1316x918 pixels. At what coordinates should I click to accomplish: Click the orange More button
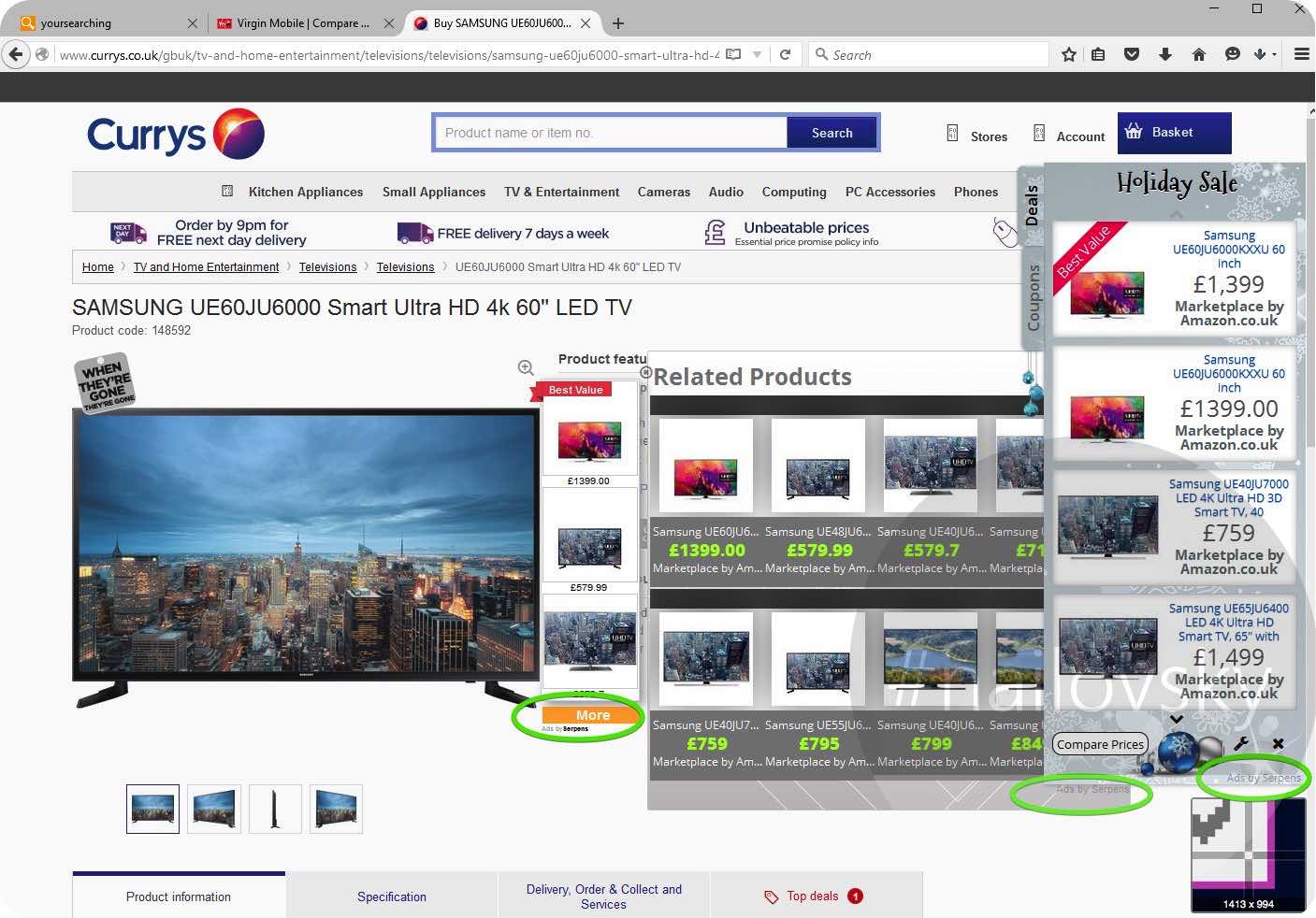tap(592, 715)
